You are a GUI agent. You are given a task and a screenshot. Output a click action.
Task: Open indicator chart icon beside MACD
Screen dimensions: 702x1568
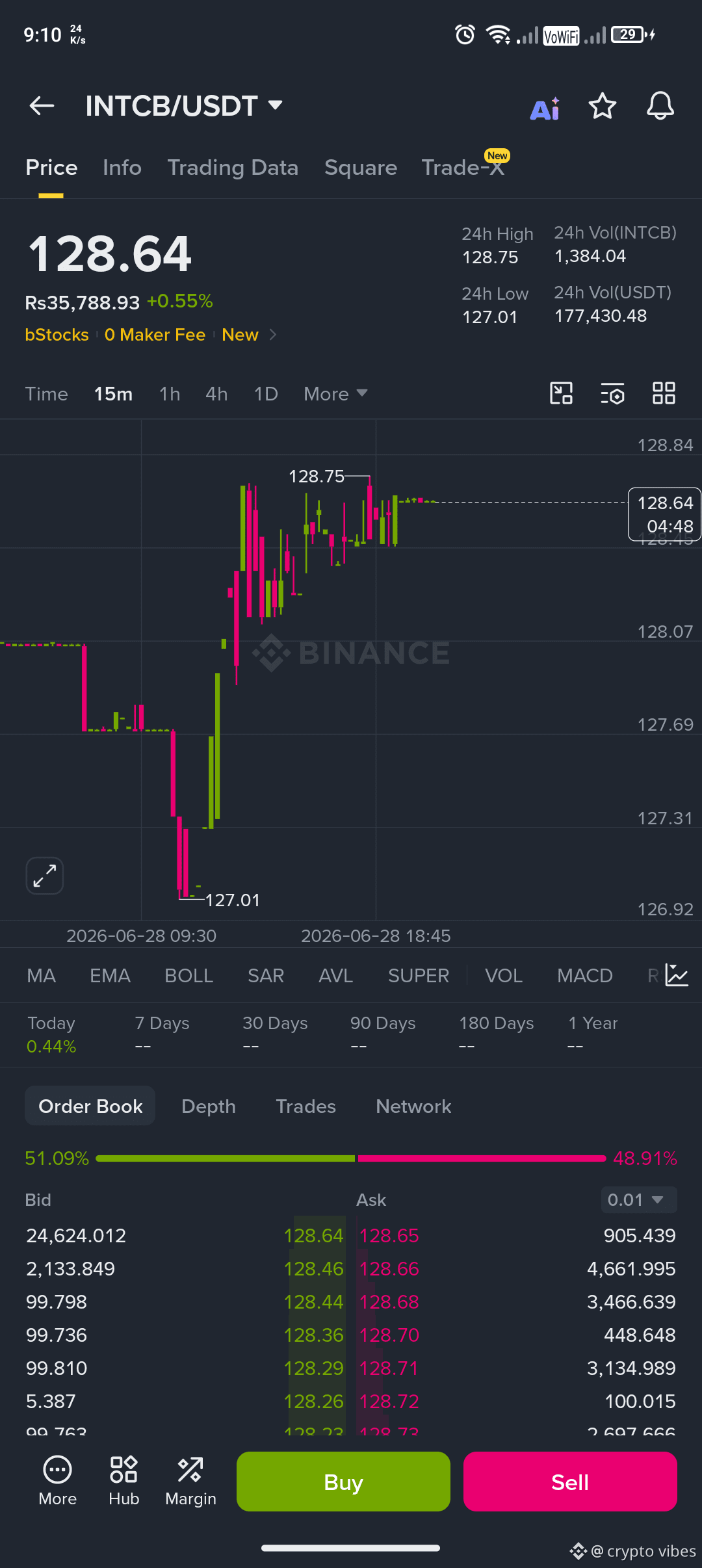(x=677, y=975)
